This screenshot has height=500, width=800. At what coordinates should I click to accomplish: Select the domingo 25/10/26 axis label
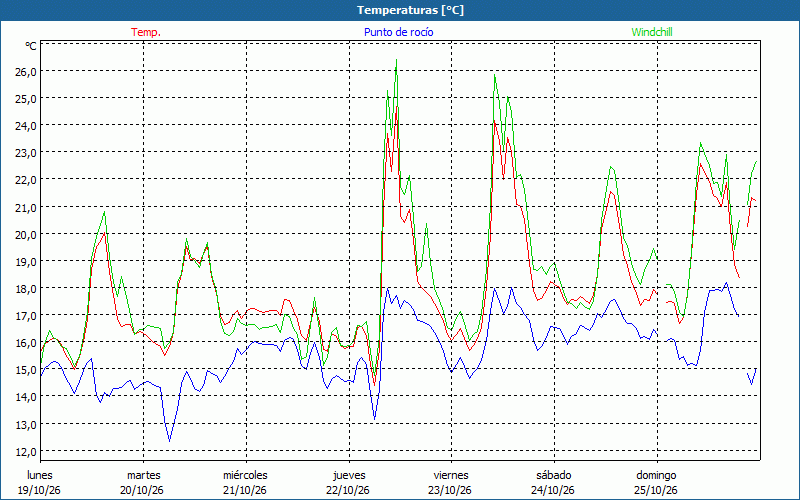coord(656,483)
